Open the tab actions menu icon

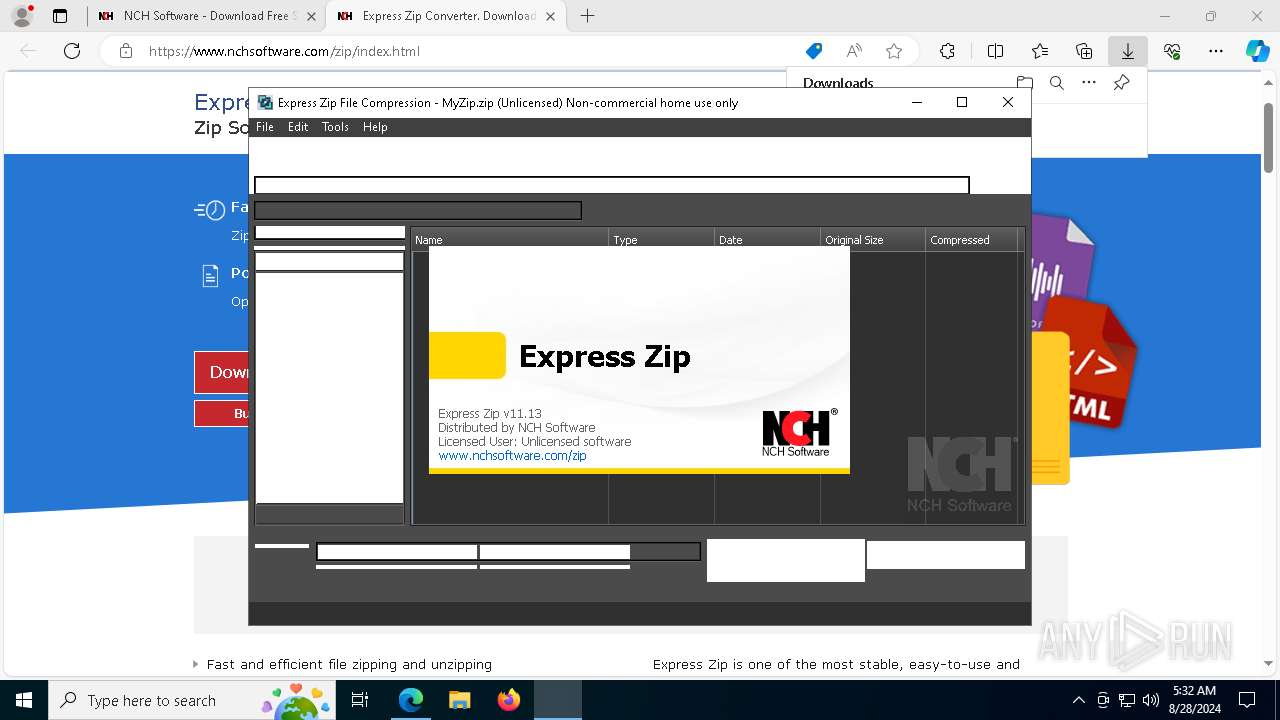click(60, 16)
